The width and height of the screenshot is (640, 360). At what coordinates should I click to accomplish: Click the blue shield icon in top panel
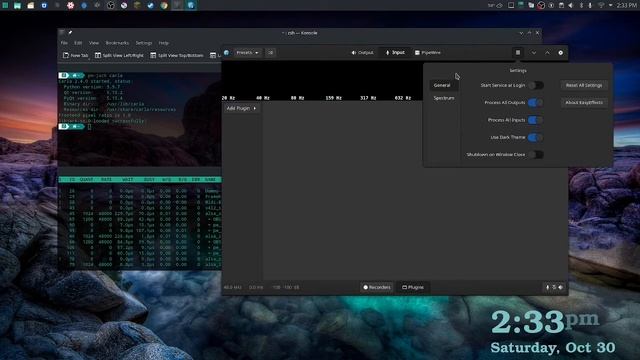pyautogui.click(x=44, y=5)
